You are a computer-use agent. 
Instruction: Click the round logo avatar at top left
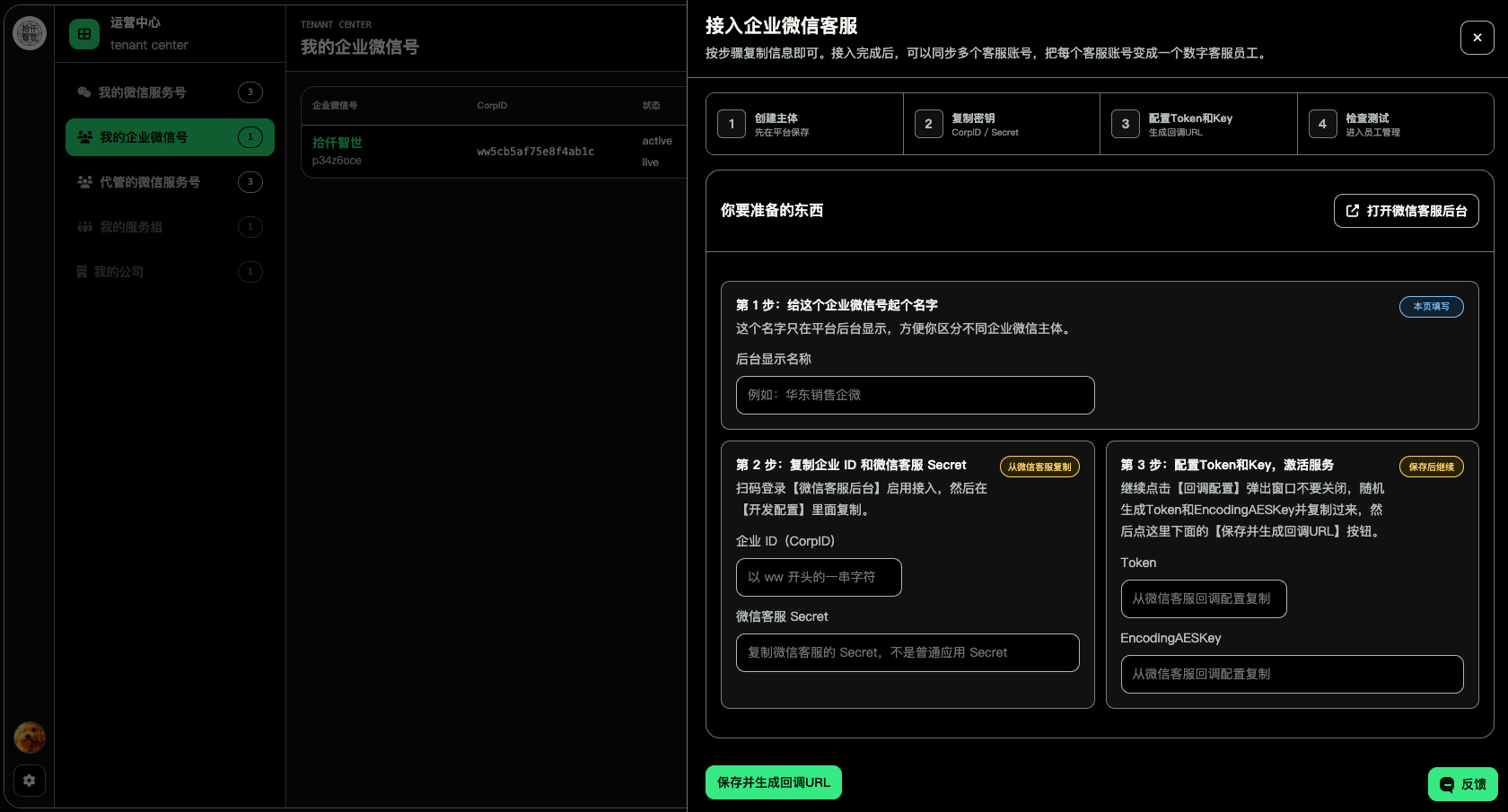click(30, 33)
